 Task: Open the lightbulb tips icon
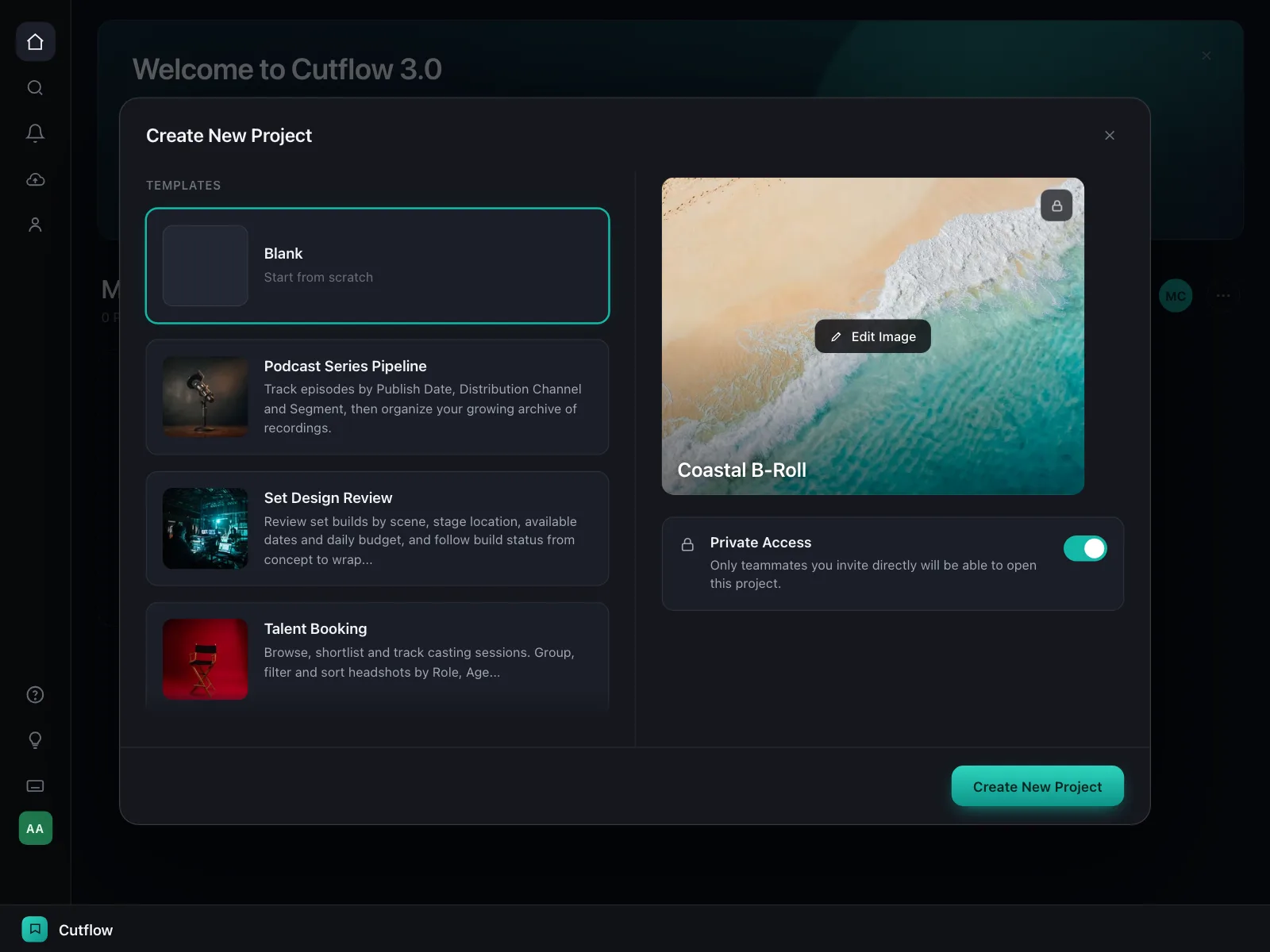[35, 740]
